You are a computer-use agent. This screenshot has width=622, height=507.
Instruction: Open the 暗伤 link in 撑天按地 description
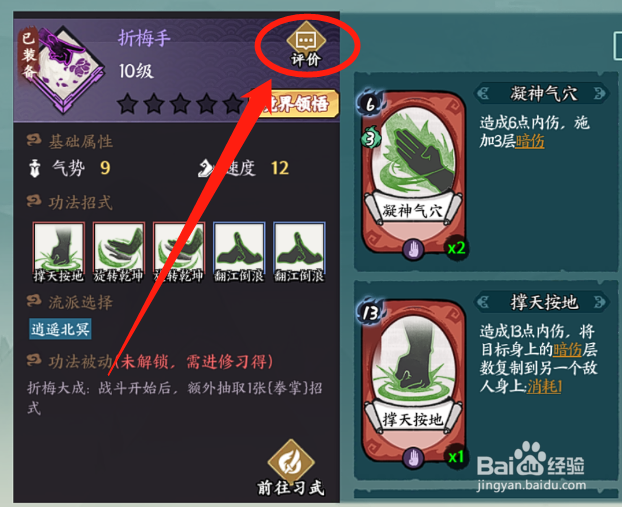pyautogui.click(x=568, y=350)
